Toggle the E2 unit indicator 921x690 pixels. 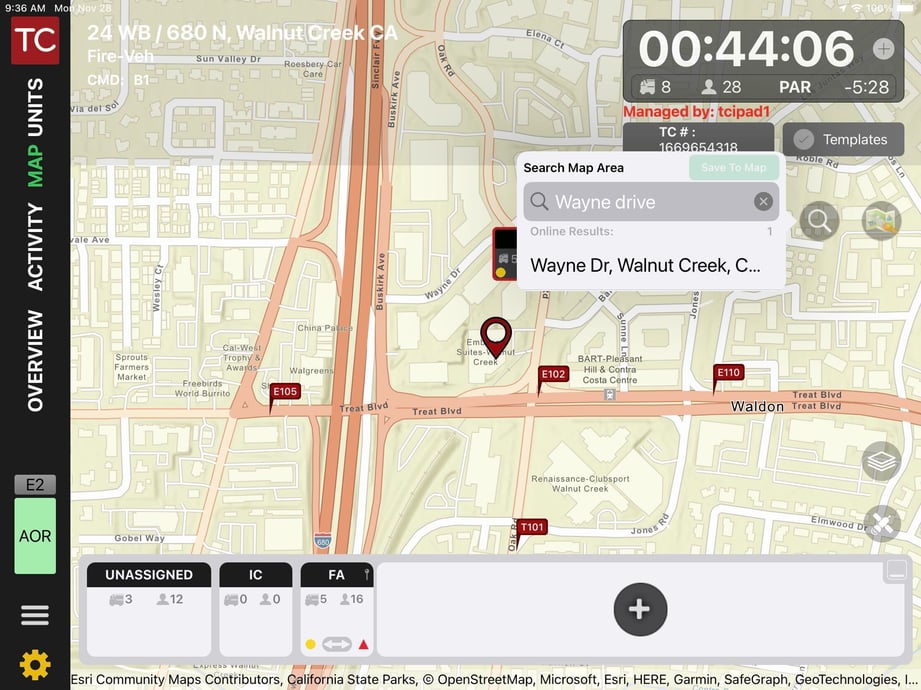pos(35,485)
